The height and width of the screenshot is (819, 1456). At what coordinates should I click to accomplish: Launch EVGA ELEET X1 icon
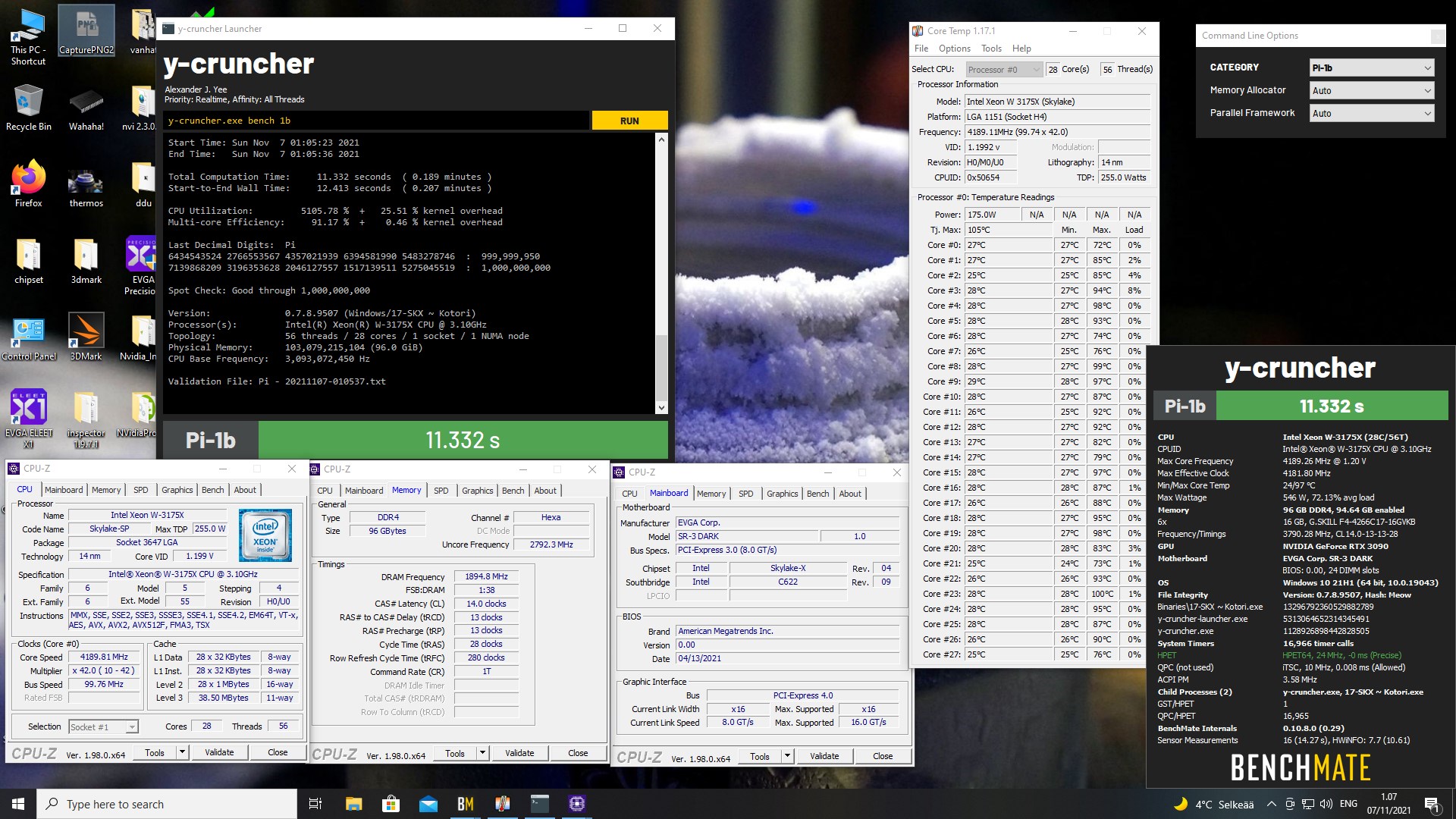click(28, 418)
